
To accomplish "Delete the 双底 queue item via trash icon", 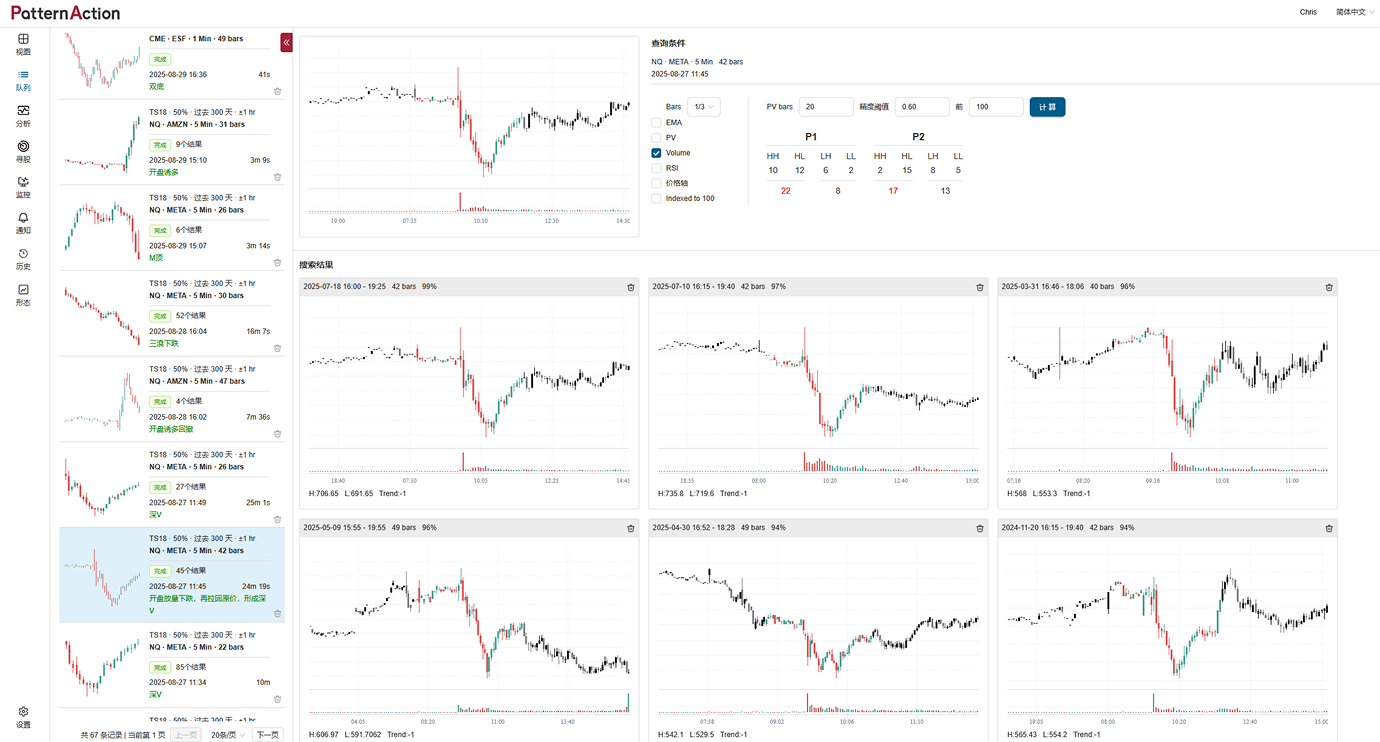I will [x=277, y=91].
